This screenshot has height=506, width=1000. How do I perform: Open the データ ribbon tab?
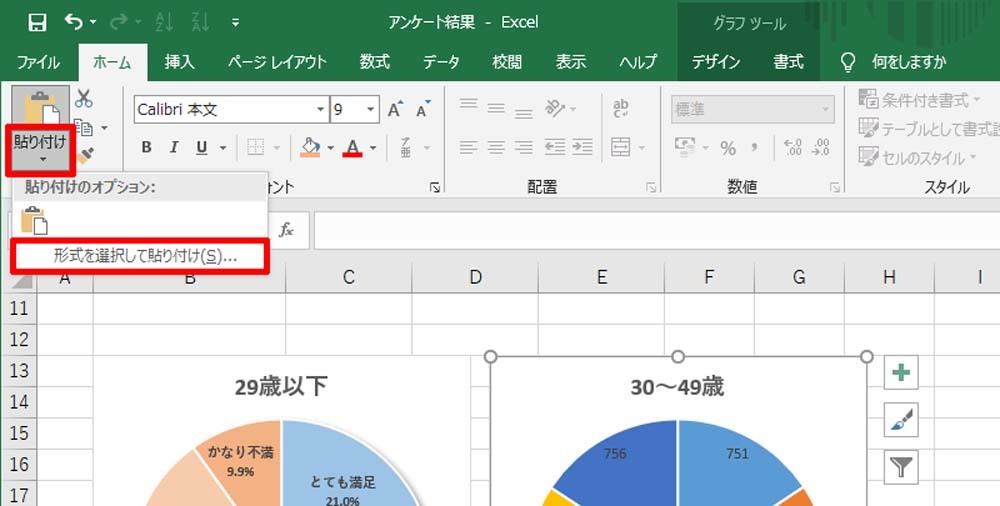(x=441, y=62)
